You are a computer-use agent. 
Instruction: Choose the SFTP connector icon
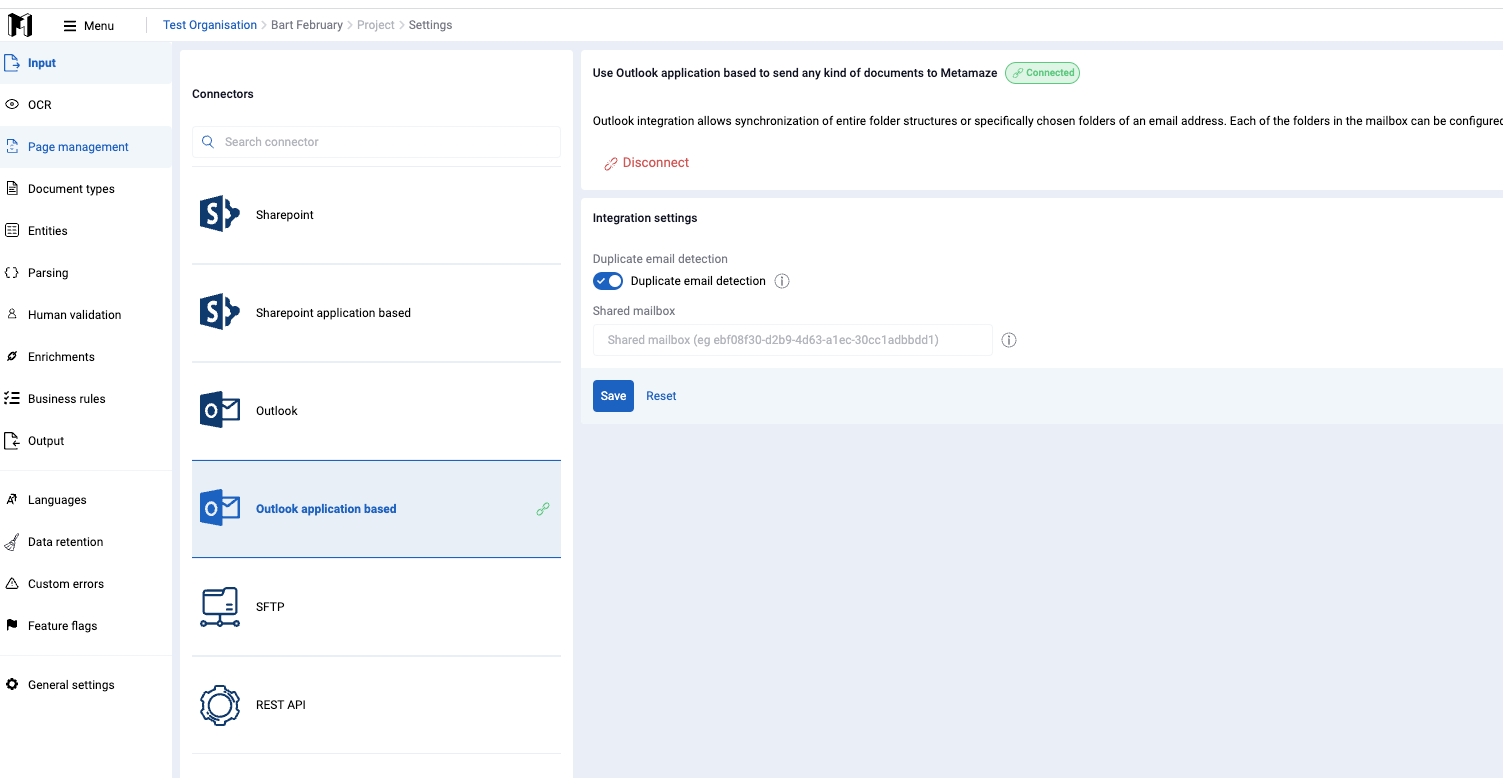tap(220, 607)
